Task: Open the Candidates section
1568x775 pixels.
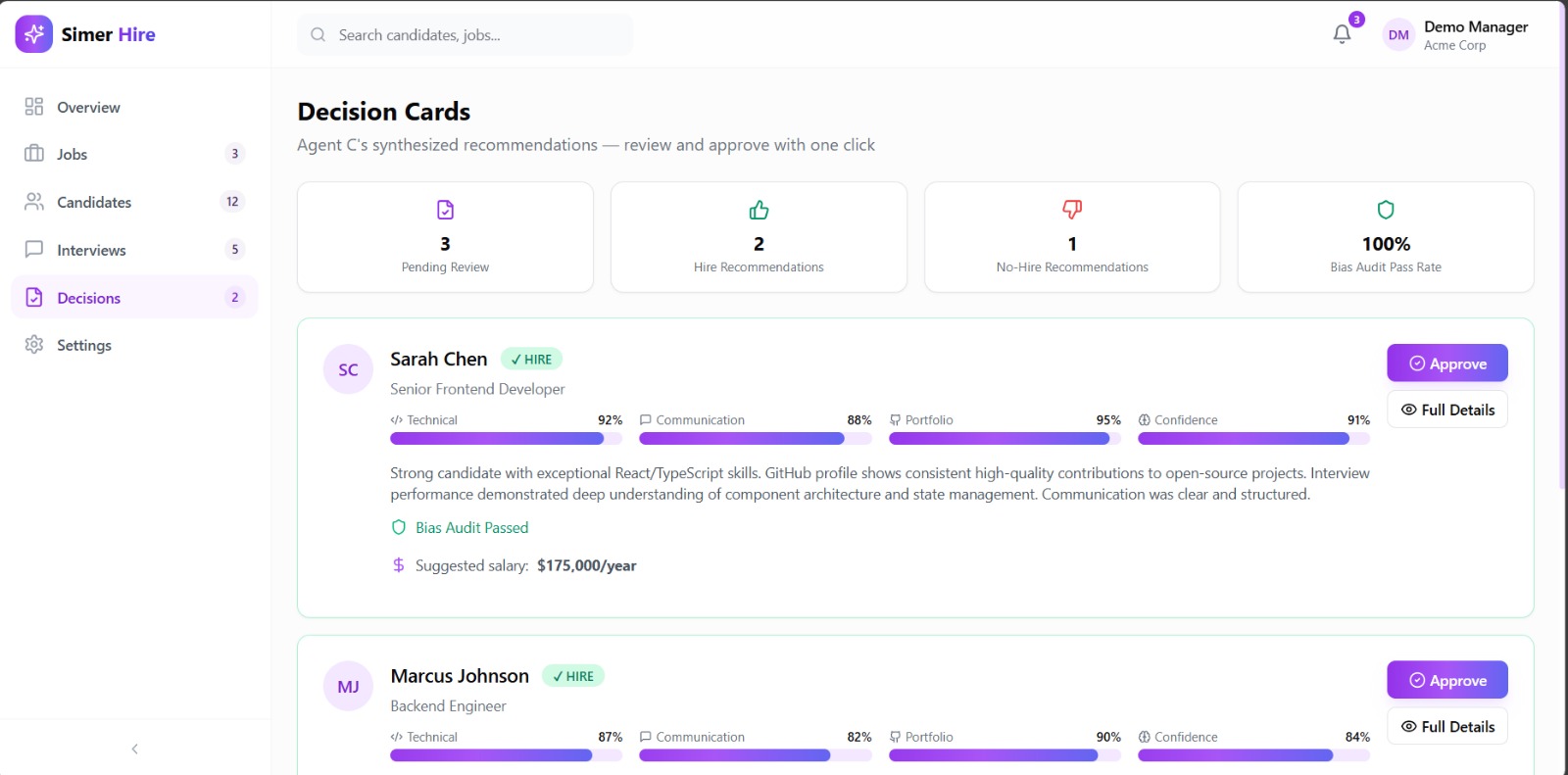Action: [x=134, y=202]
